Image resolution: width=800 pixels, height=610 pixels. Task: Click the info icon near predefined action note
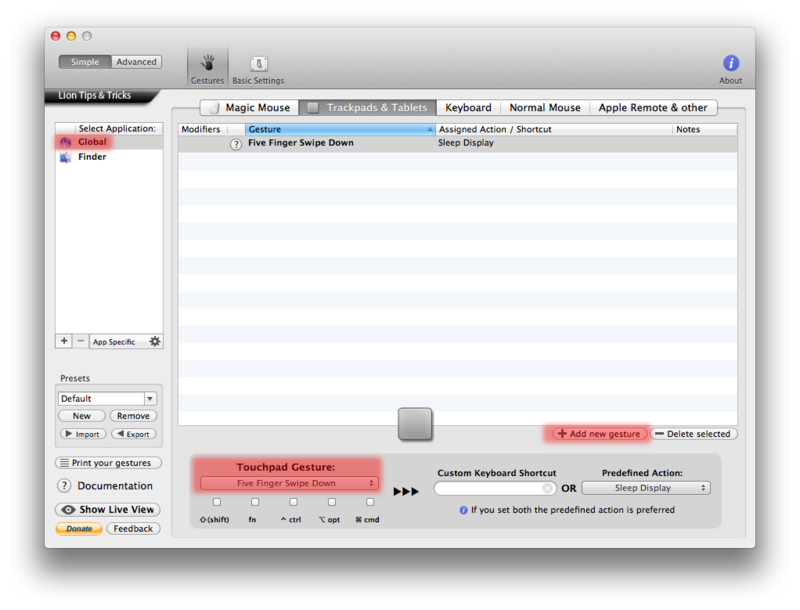[463, 510]
